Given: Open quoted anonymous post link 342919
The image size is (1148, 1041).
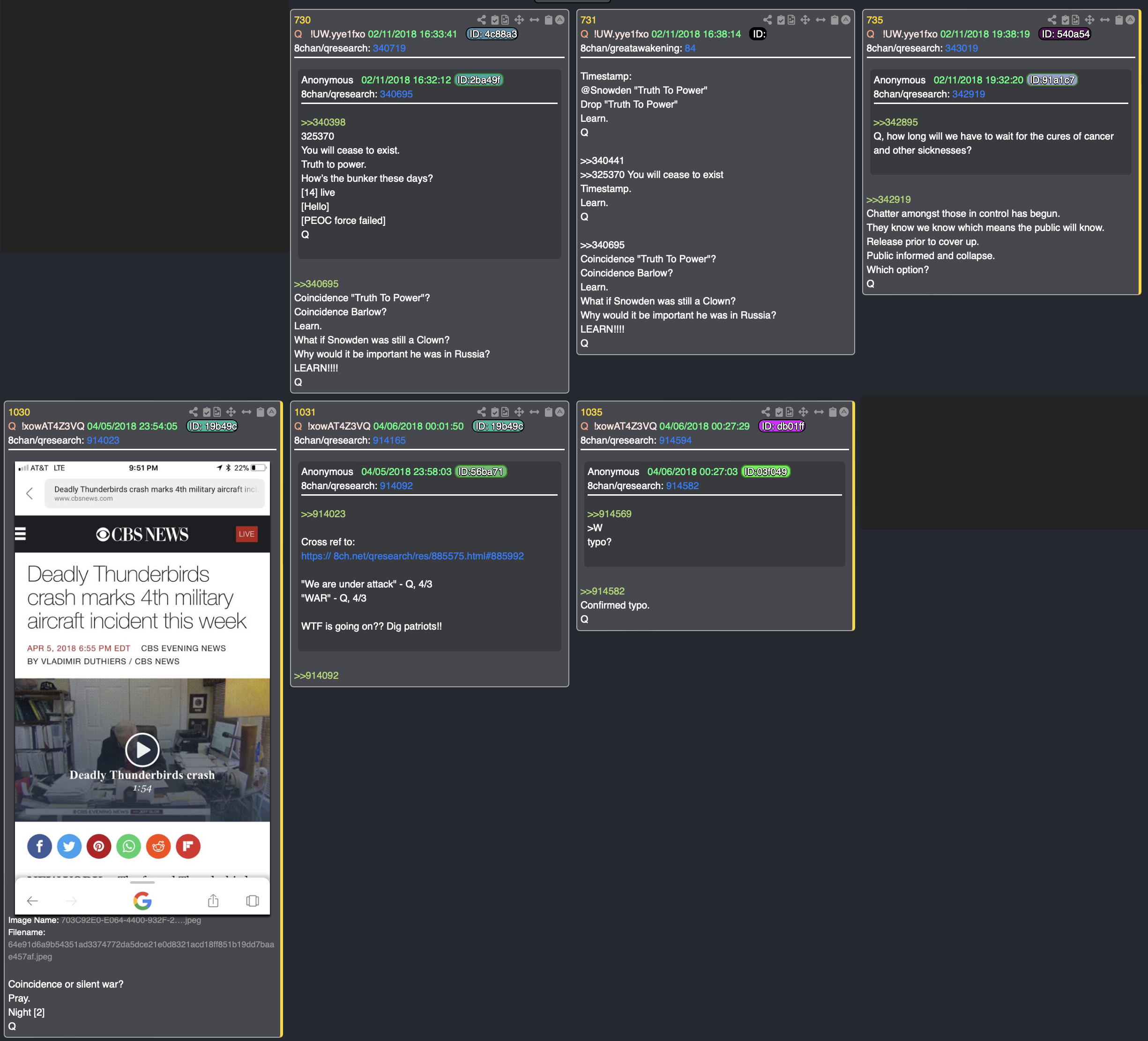Looking at the screenshot, I should (968, 94).
